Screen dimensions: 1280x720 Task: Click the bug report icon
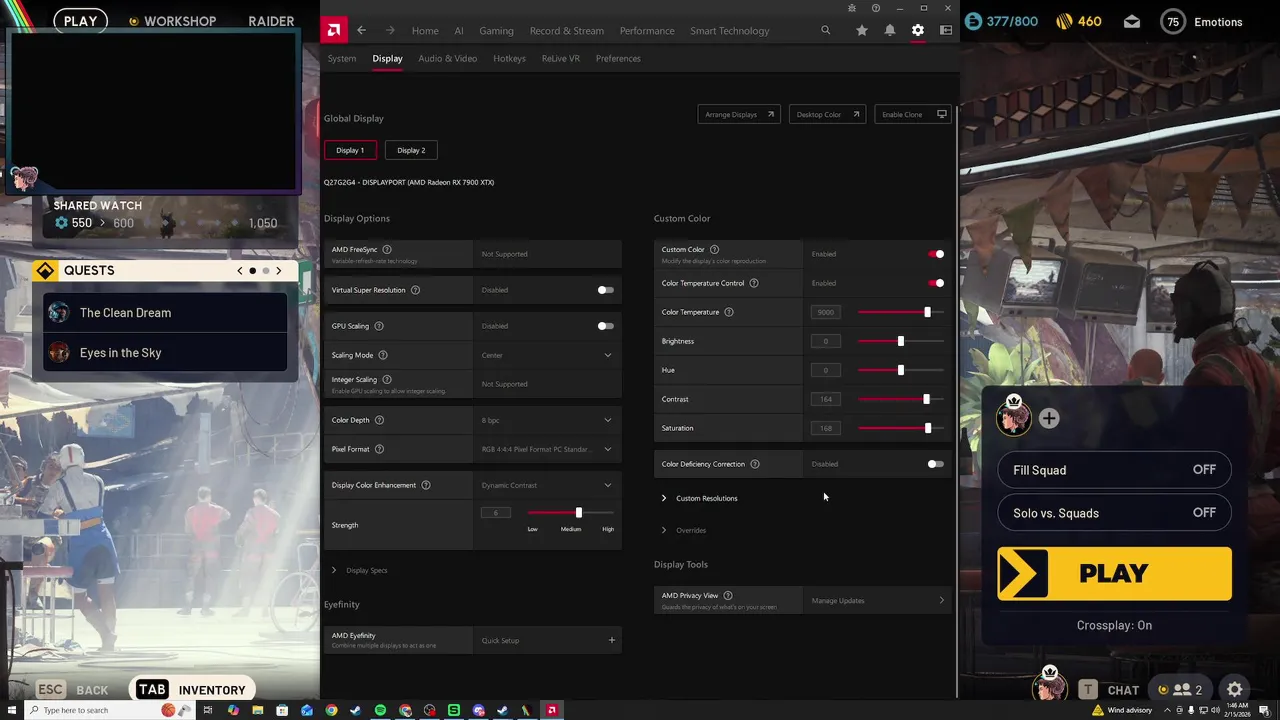tap(851, 8)
